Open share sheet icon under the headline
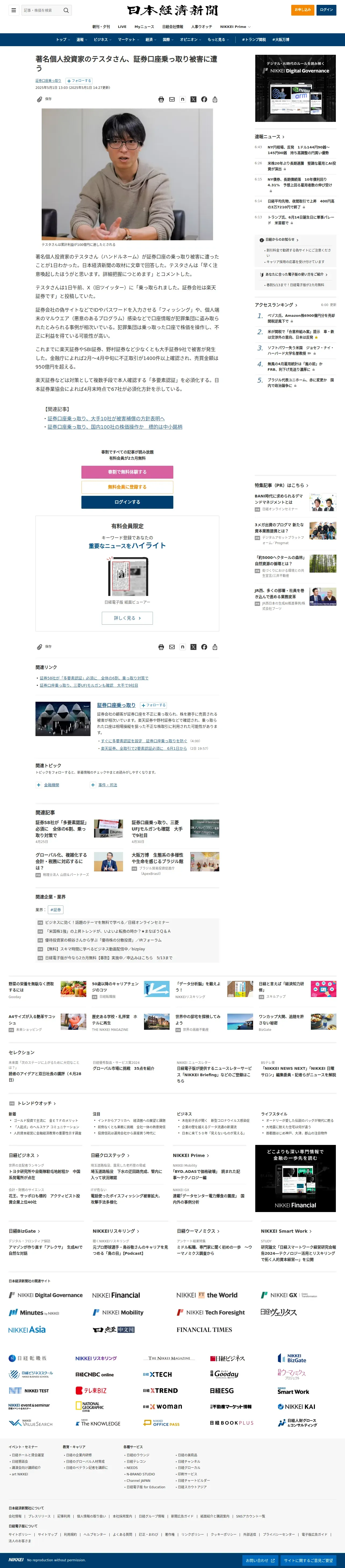This screenshot has height=1568, width=345. [x=215, y=99]
